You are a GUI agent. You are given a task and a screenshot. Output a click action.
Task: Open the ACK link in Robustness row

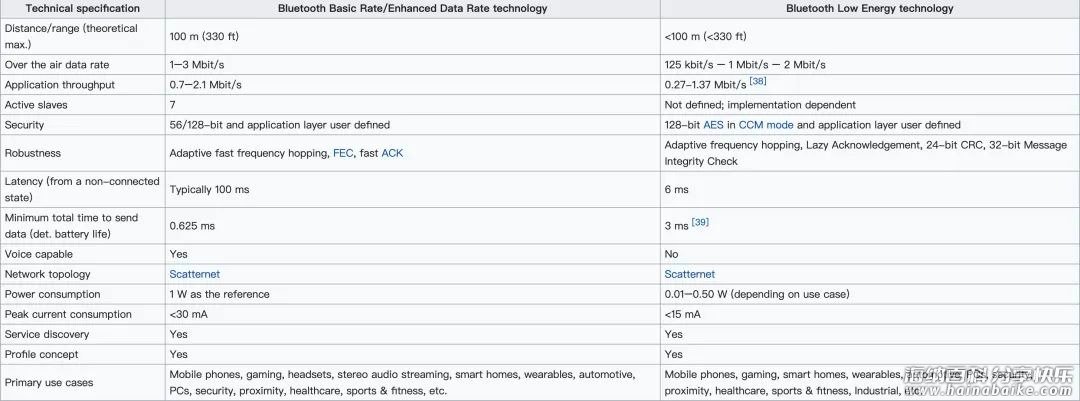click(x=392, y=154)
